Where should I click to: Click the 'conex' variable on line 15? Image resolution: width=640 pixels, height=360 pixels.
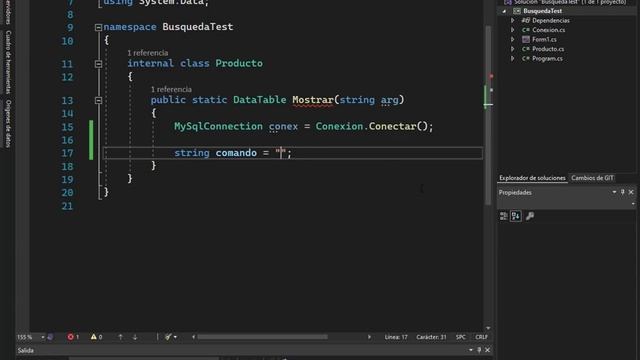(x=283, y=127)
